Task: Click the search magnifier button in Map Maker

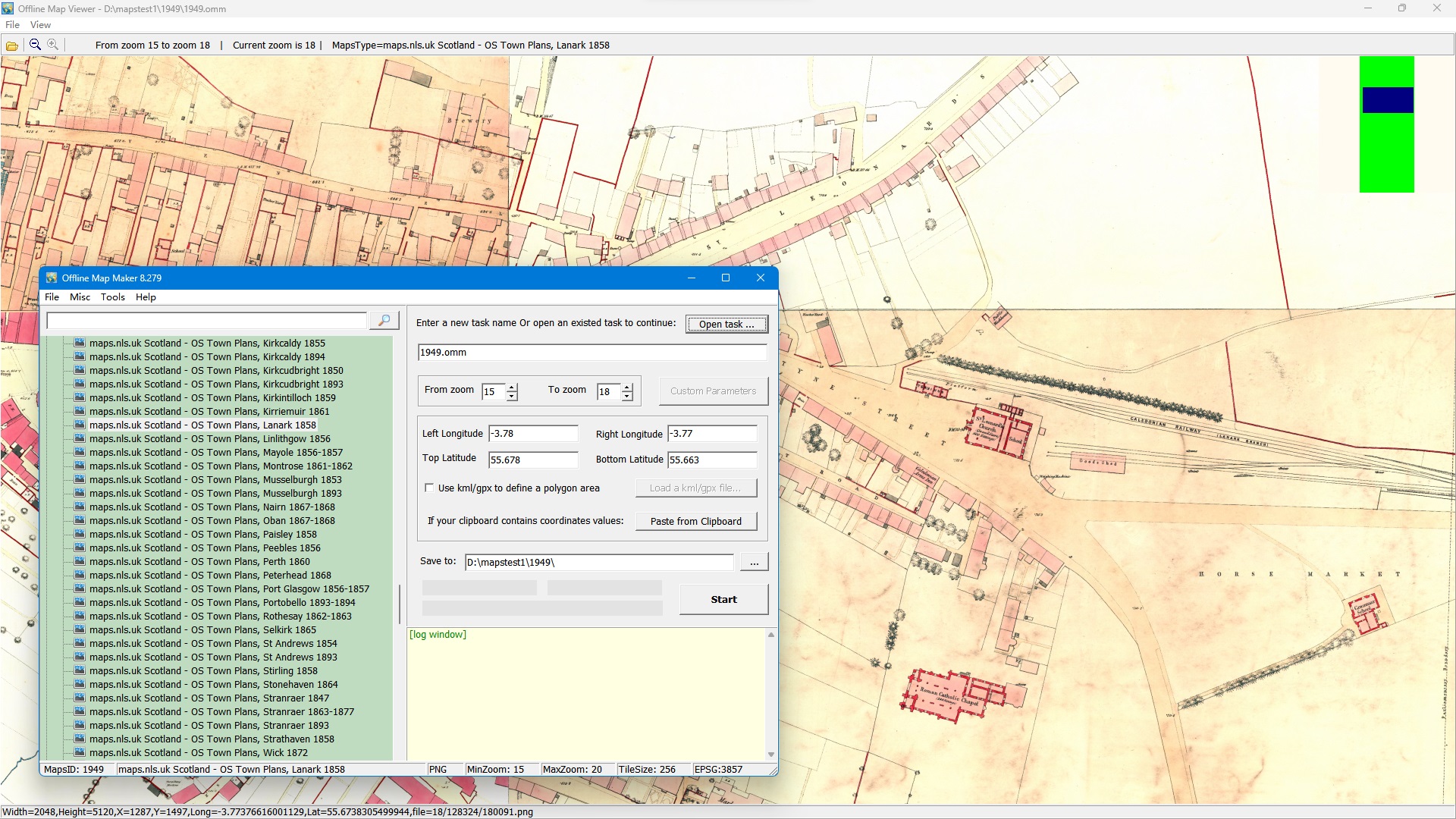Action: (384, 321)
